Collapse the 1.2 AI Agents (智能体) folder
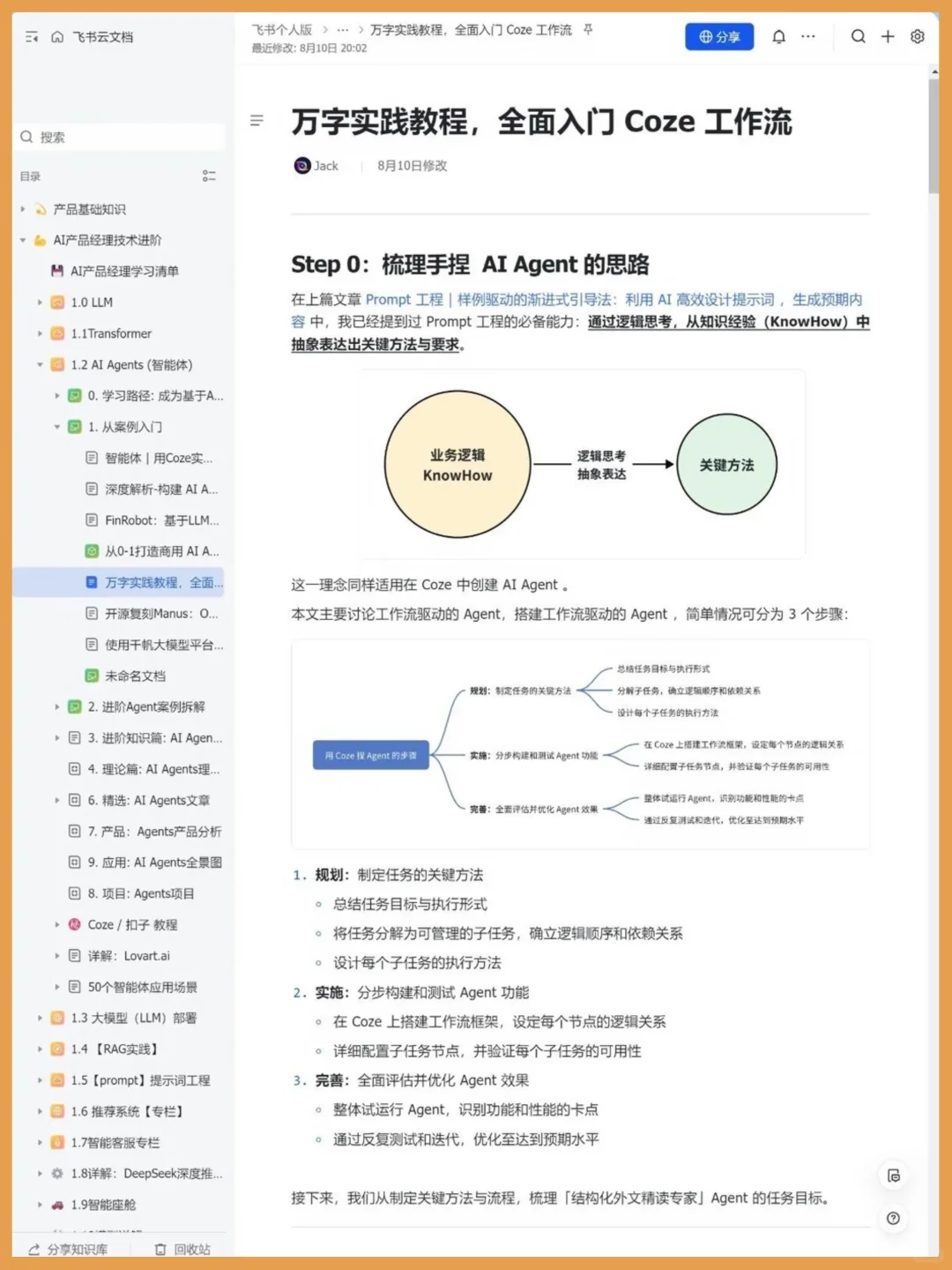Viewport: 952px width, 1270px height. pos(40,364)
